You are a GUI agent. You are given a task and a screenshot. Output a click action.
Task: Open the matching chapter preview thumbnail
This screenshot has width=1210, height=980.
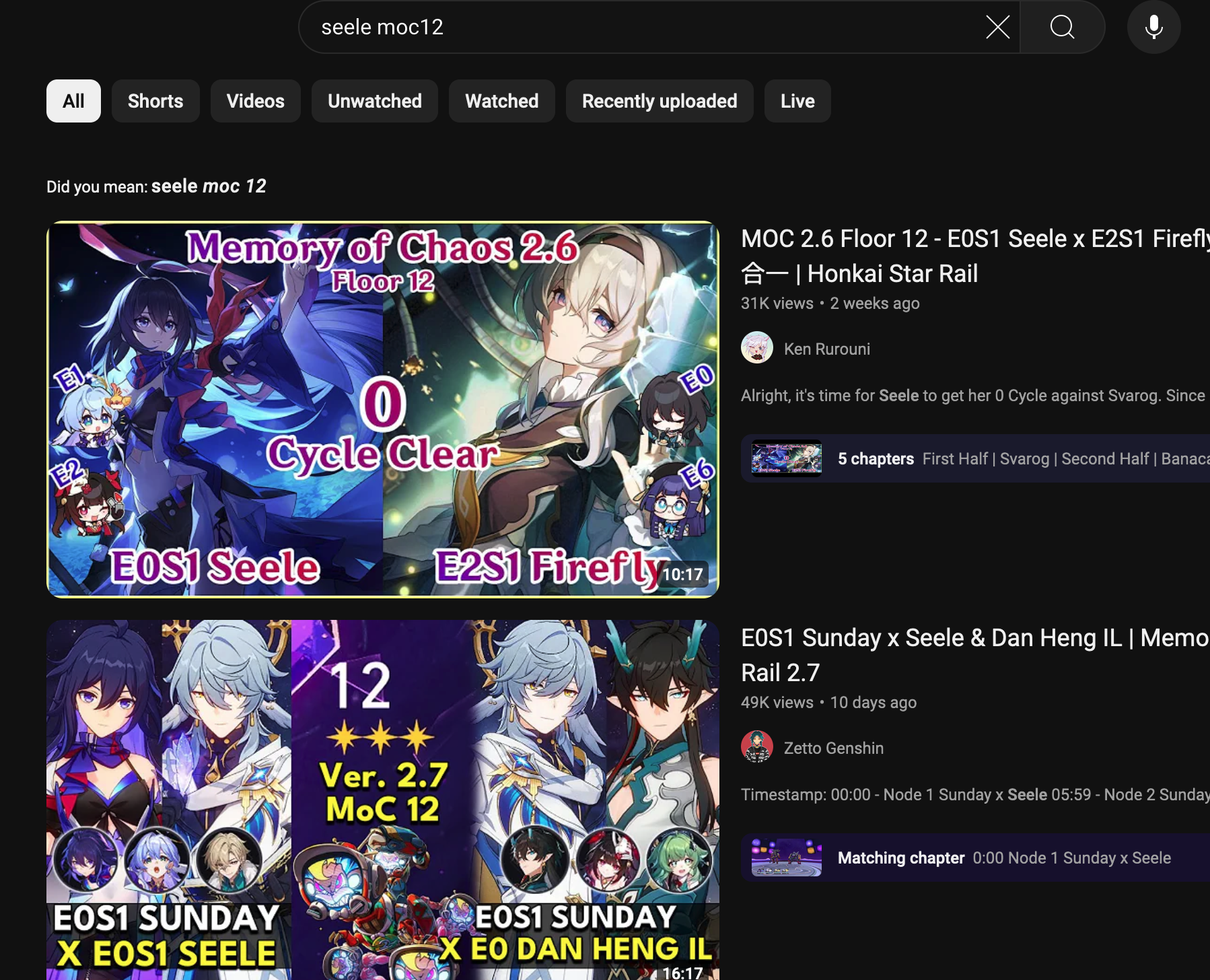tap(787, 858)
